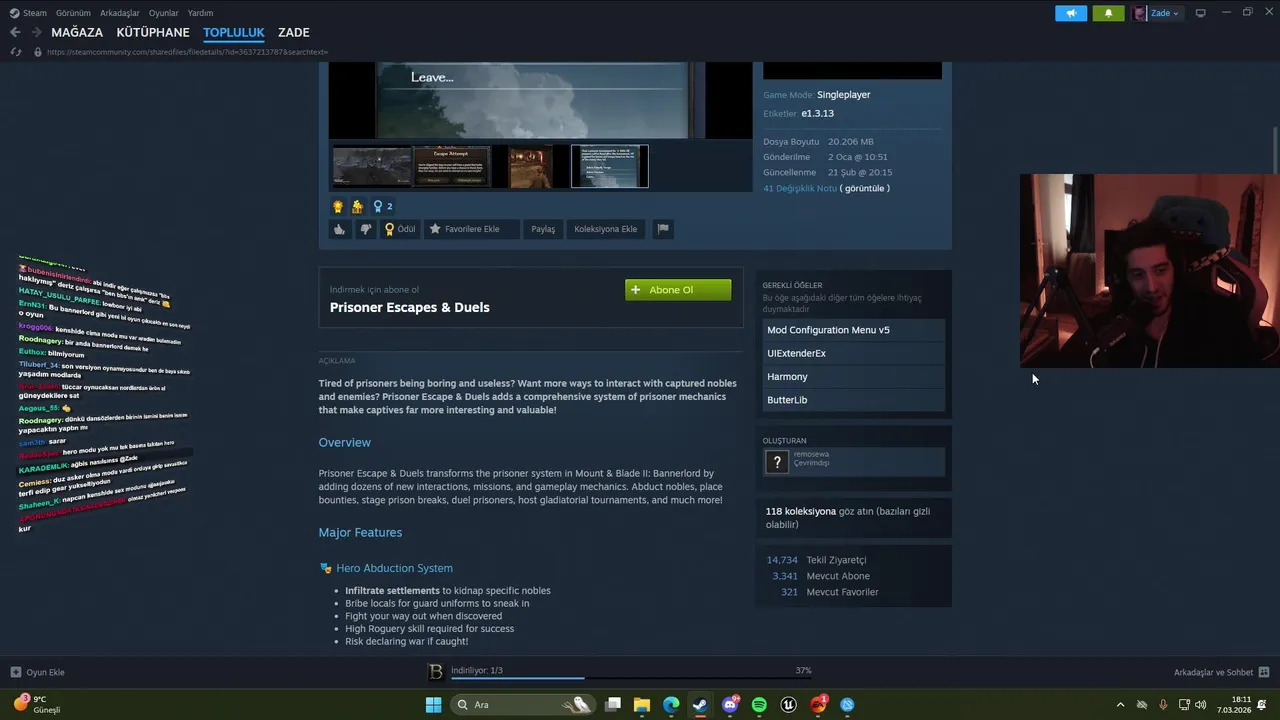Click the 118 koleksiyona link
Screen dimensions: 1280x720
pos(801,511)
